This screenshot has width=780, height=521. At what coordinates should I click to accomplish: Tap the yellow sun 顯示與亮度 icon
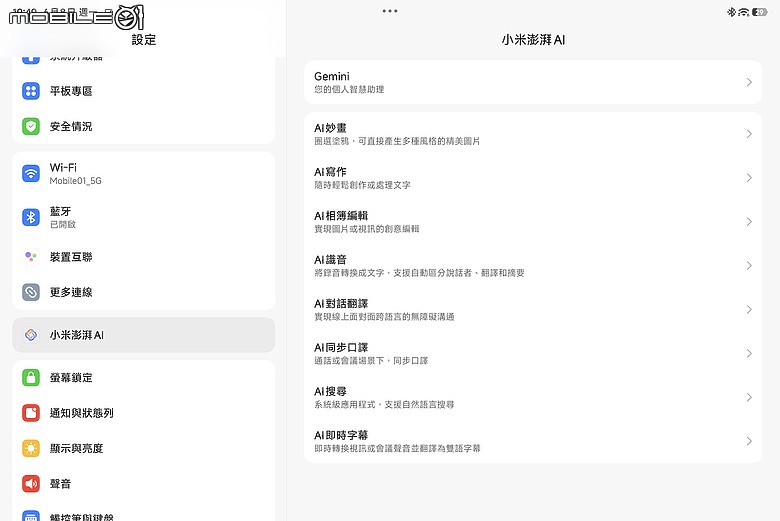pyautogui.click(x=31, y=448)
